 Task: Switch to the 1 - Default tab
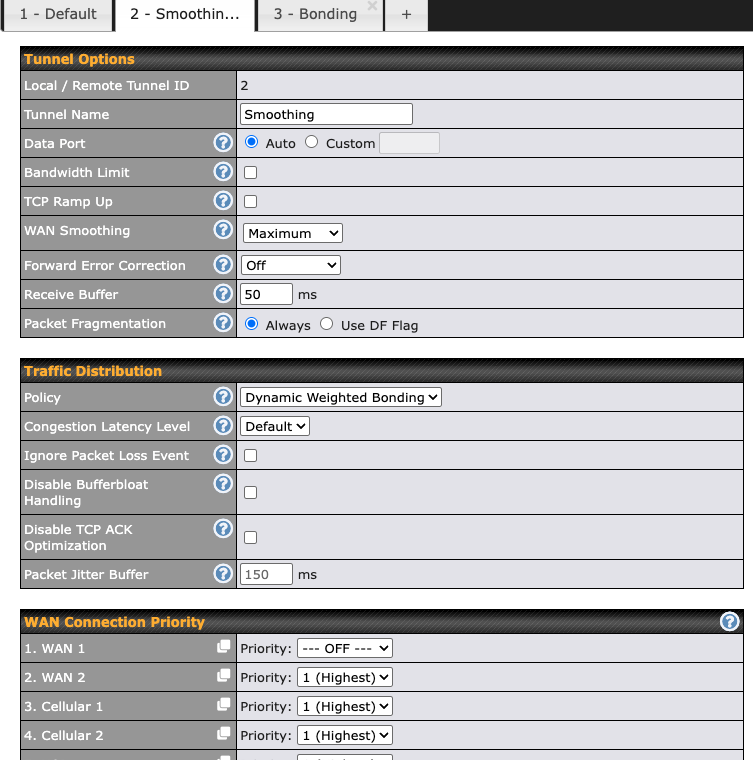[58, 14]
